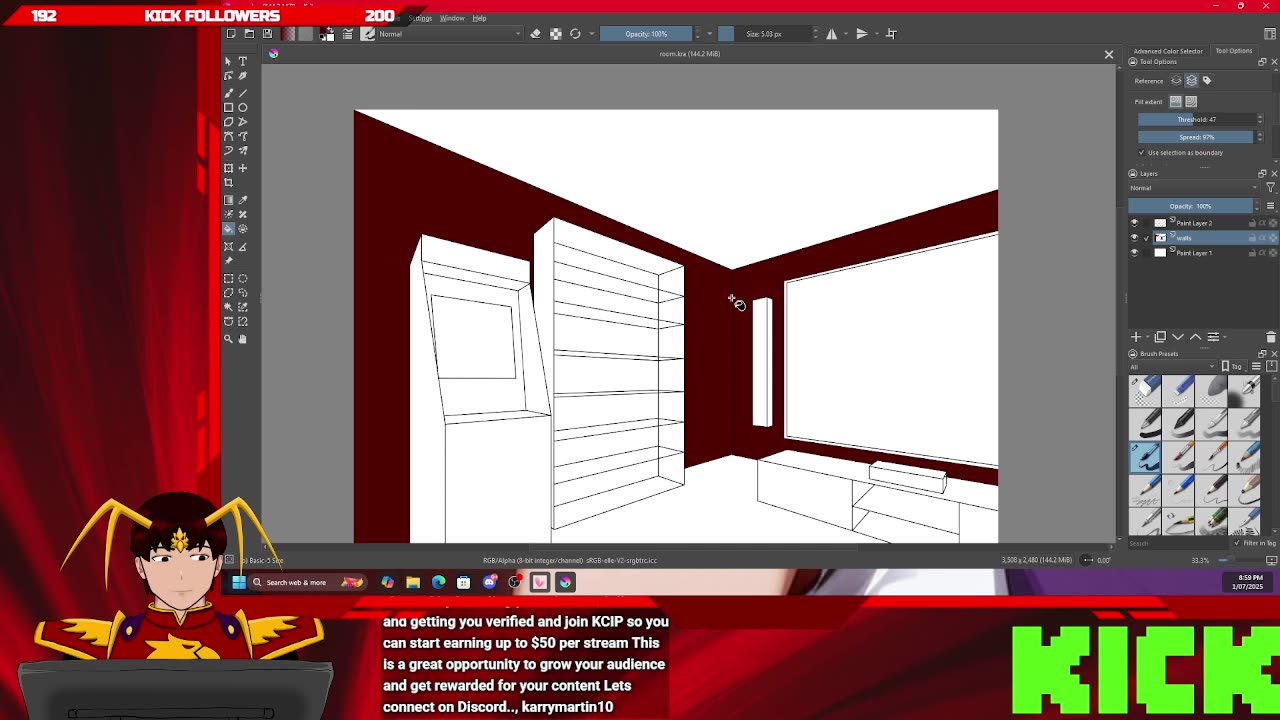Select the color labeled layers reference option

pos(1207,81)
